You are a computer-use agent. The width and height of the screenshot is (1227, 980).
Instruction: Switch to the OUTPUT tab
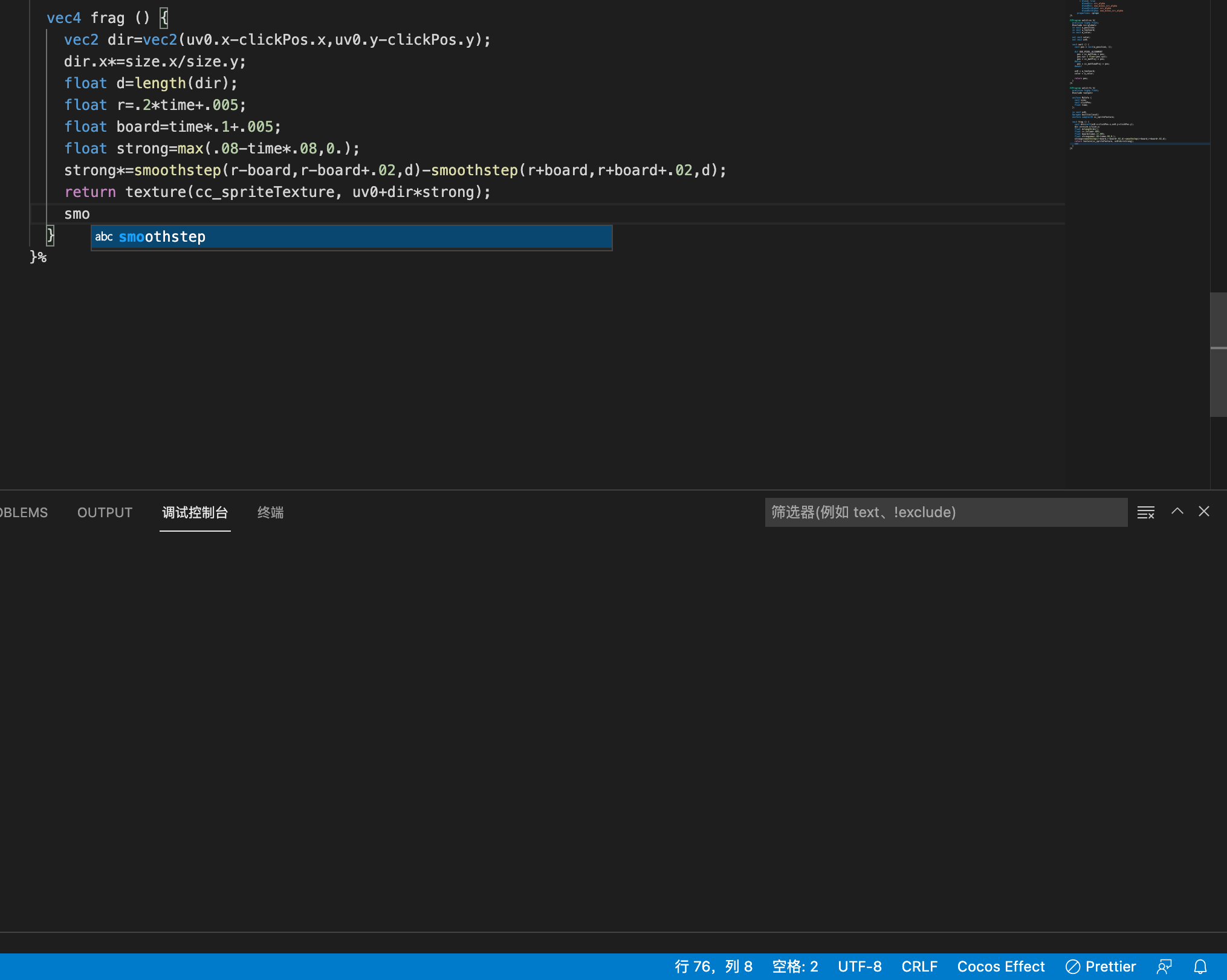104,512
